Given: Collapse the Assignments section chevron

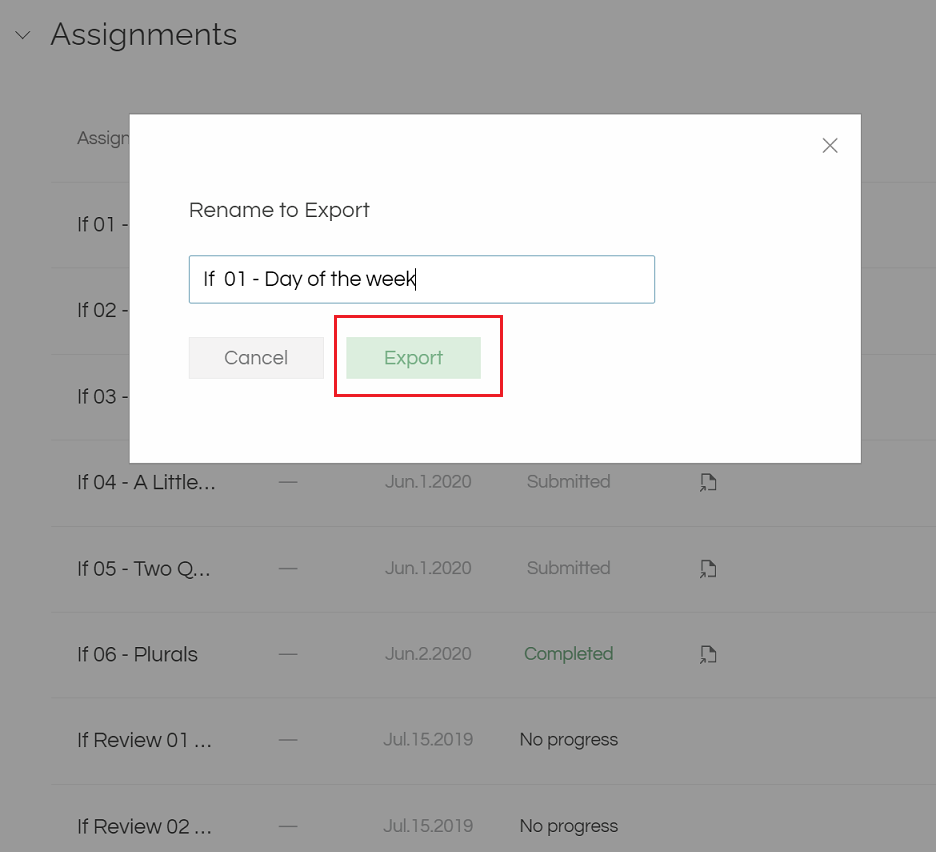Looking at the screenshot, I should (22, 35).
